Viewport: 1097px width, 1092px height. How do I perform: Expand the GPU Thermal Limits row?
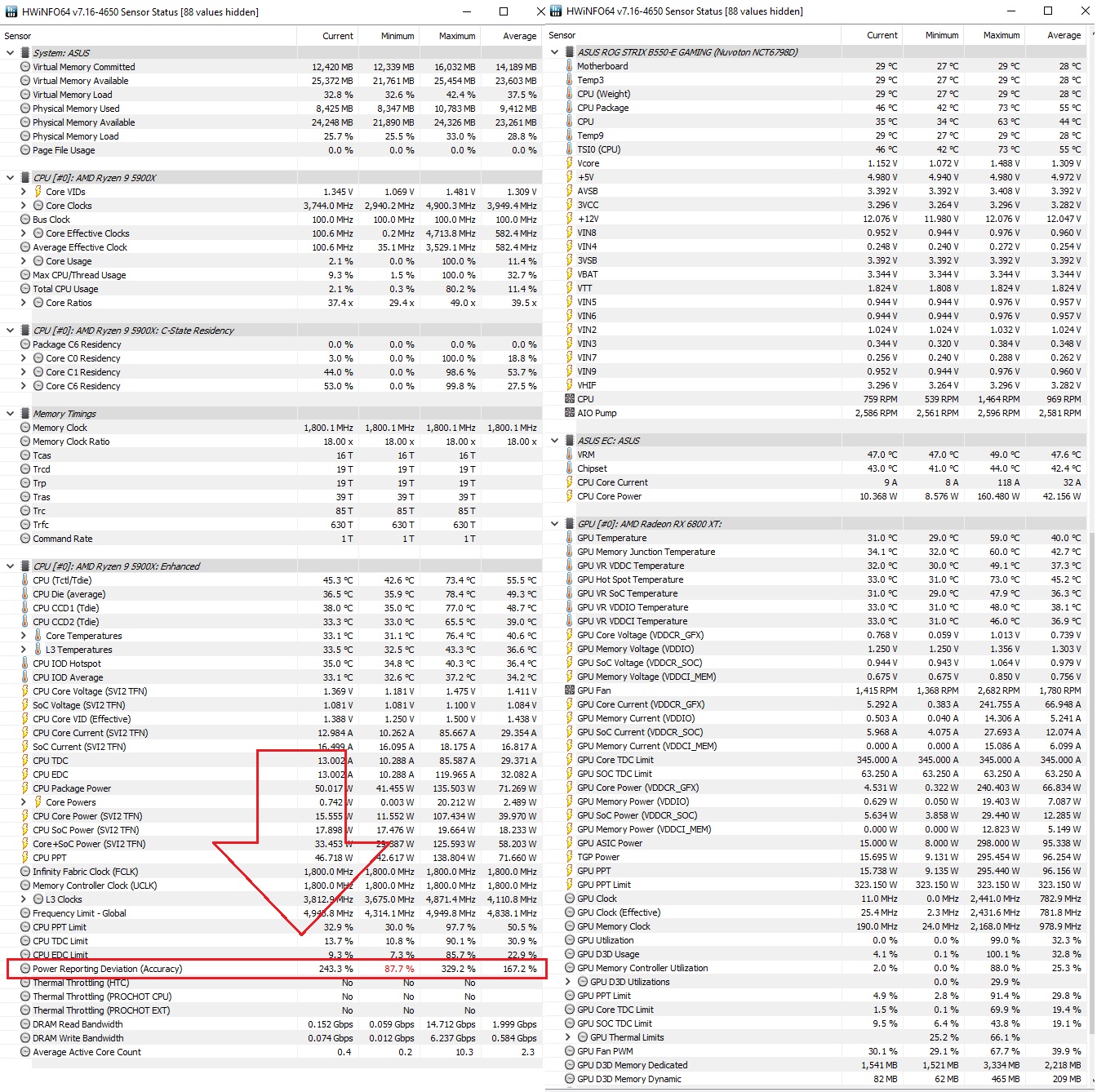[569, 1037]
